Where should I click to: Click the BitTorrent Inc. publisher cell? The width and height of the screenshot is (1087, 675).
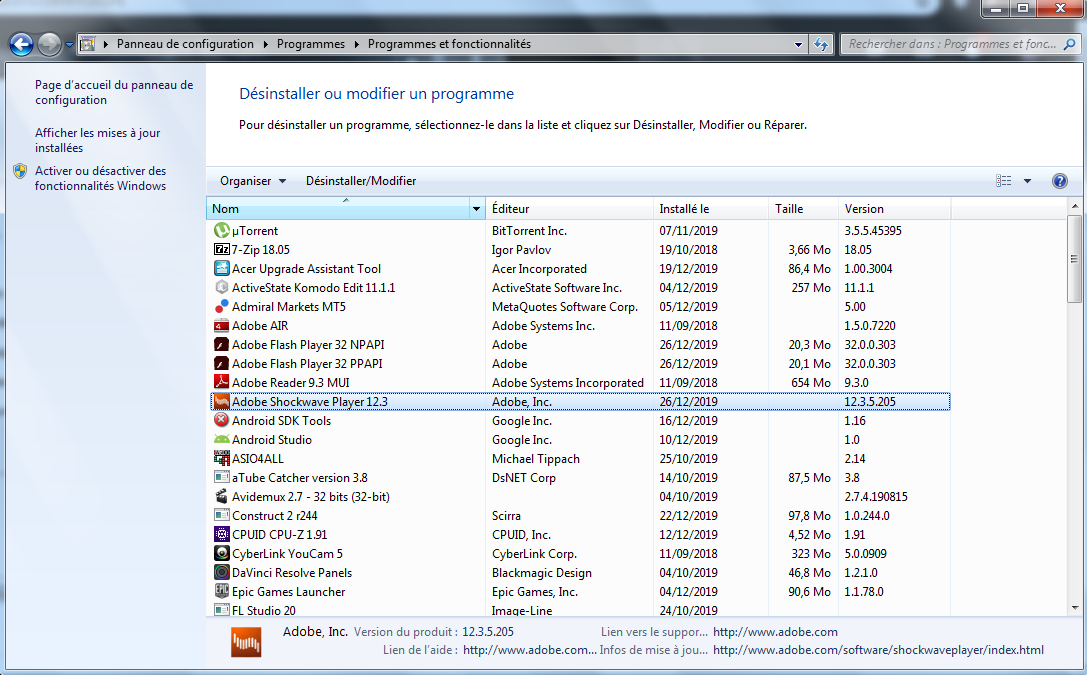click(x=529, y=231)
